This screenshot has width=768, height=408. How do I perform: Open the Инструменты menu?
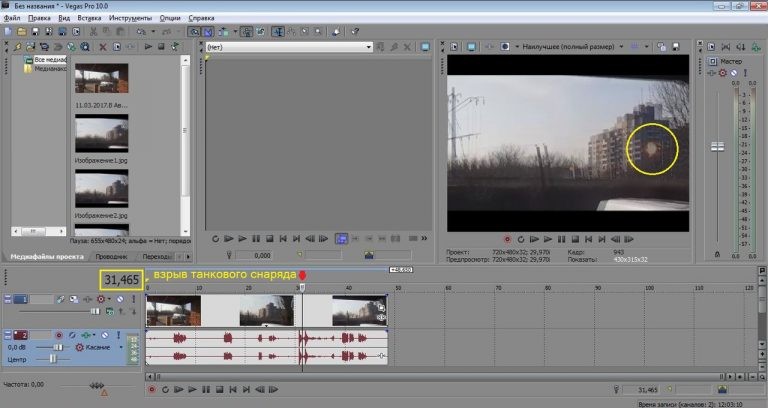[131, 19]
